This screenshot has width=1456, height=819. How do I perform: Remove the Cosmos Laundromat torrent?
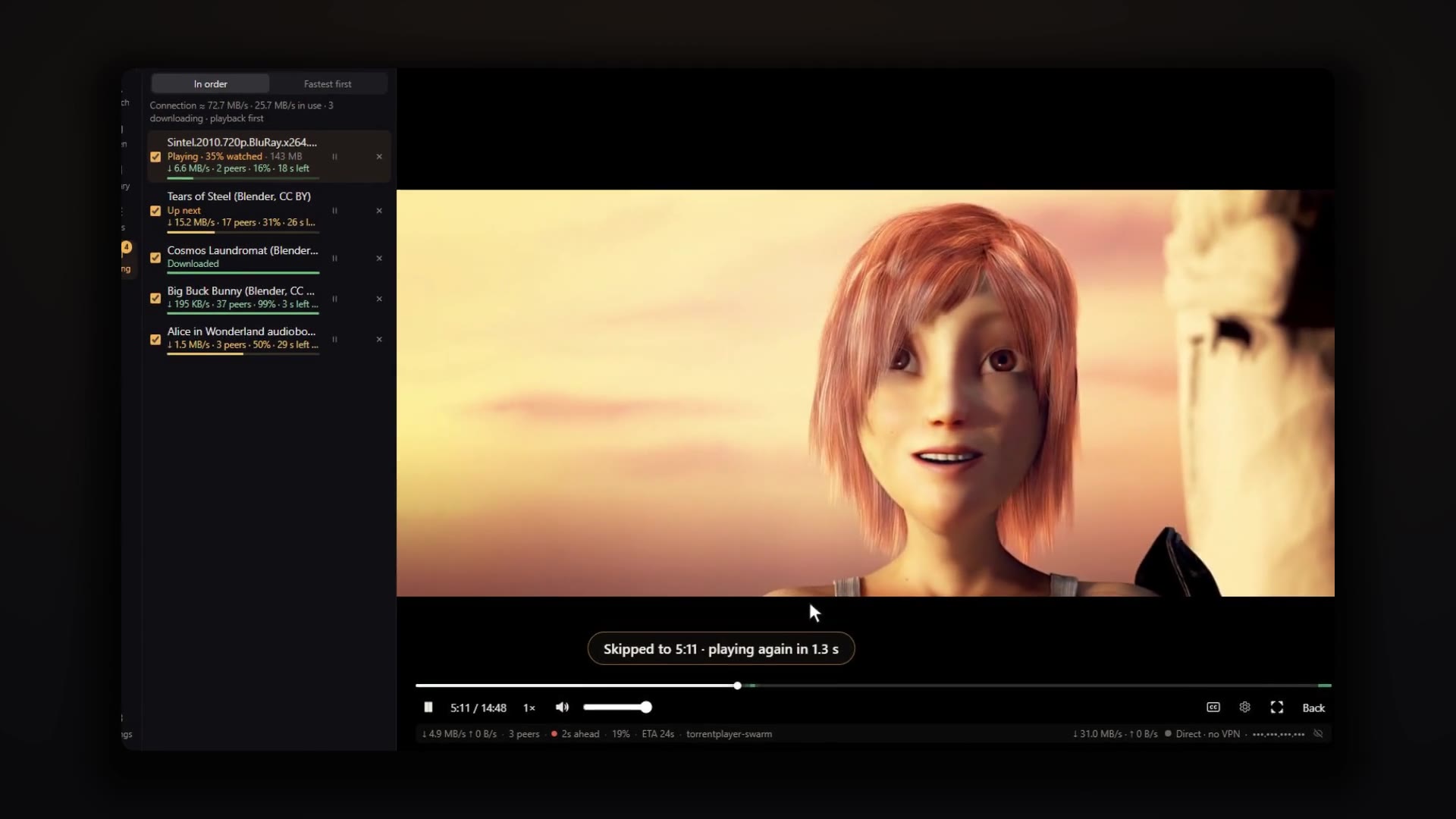point(379,259)
